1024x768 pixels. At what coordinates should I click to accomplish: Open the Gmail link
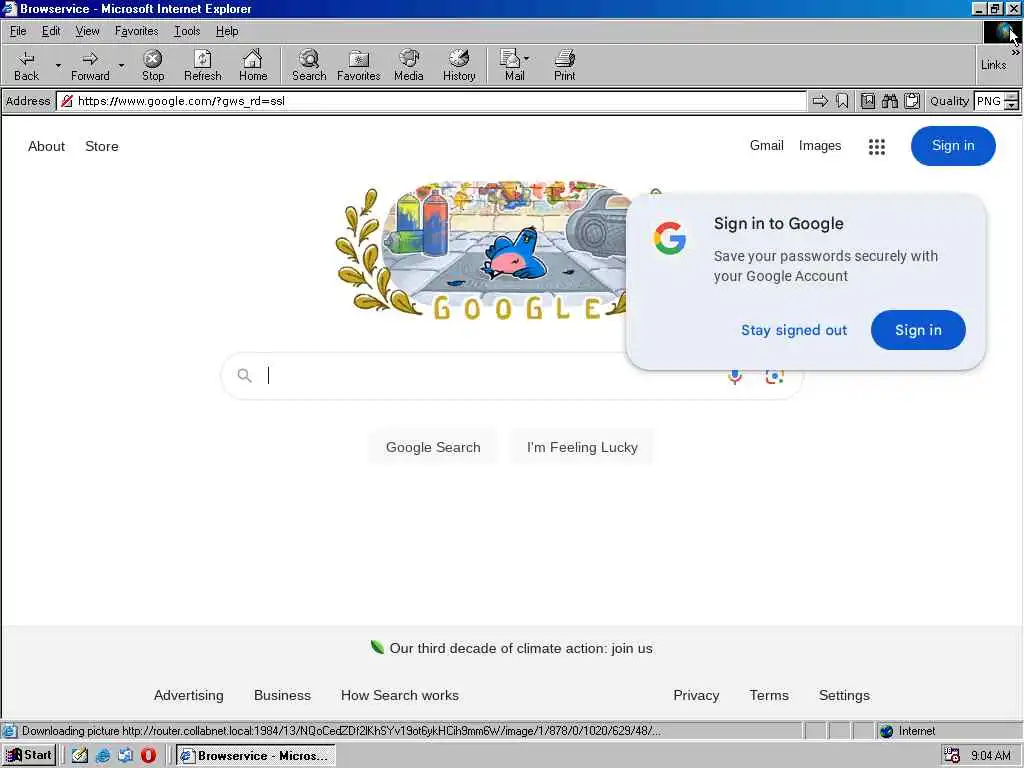pyautogui.click(x=767, y=146)
